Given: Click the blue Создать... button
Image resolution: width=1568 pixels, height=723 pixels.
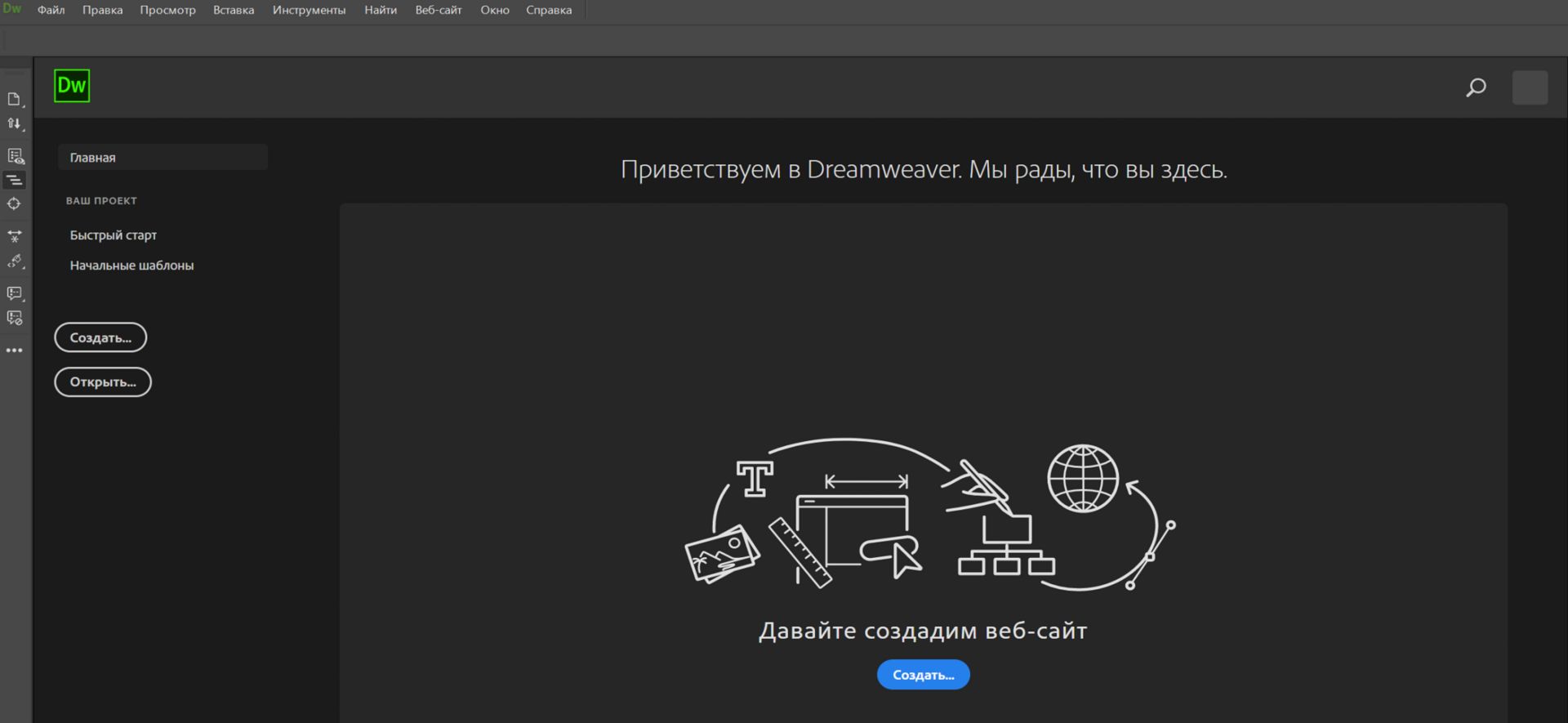Looking at the screenshot, I should point(923,675).
